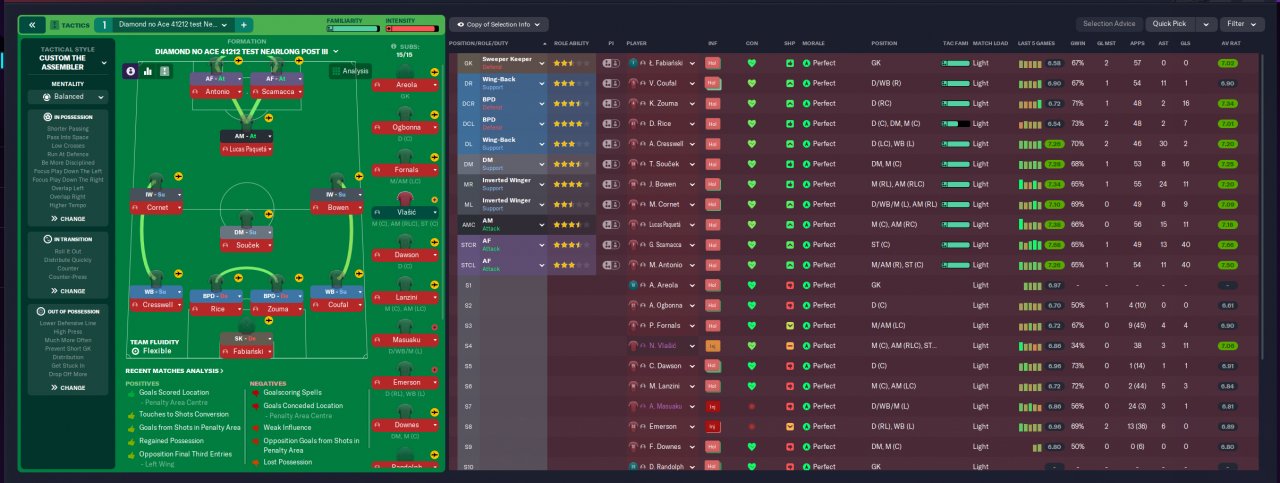The height and width of the screenshot is (483, 1280).
Task: Click the Hol status icon for V. Coufal
Action: tap(713, 83)
